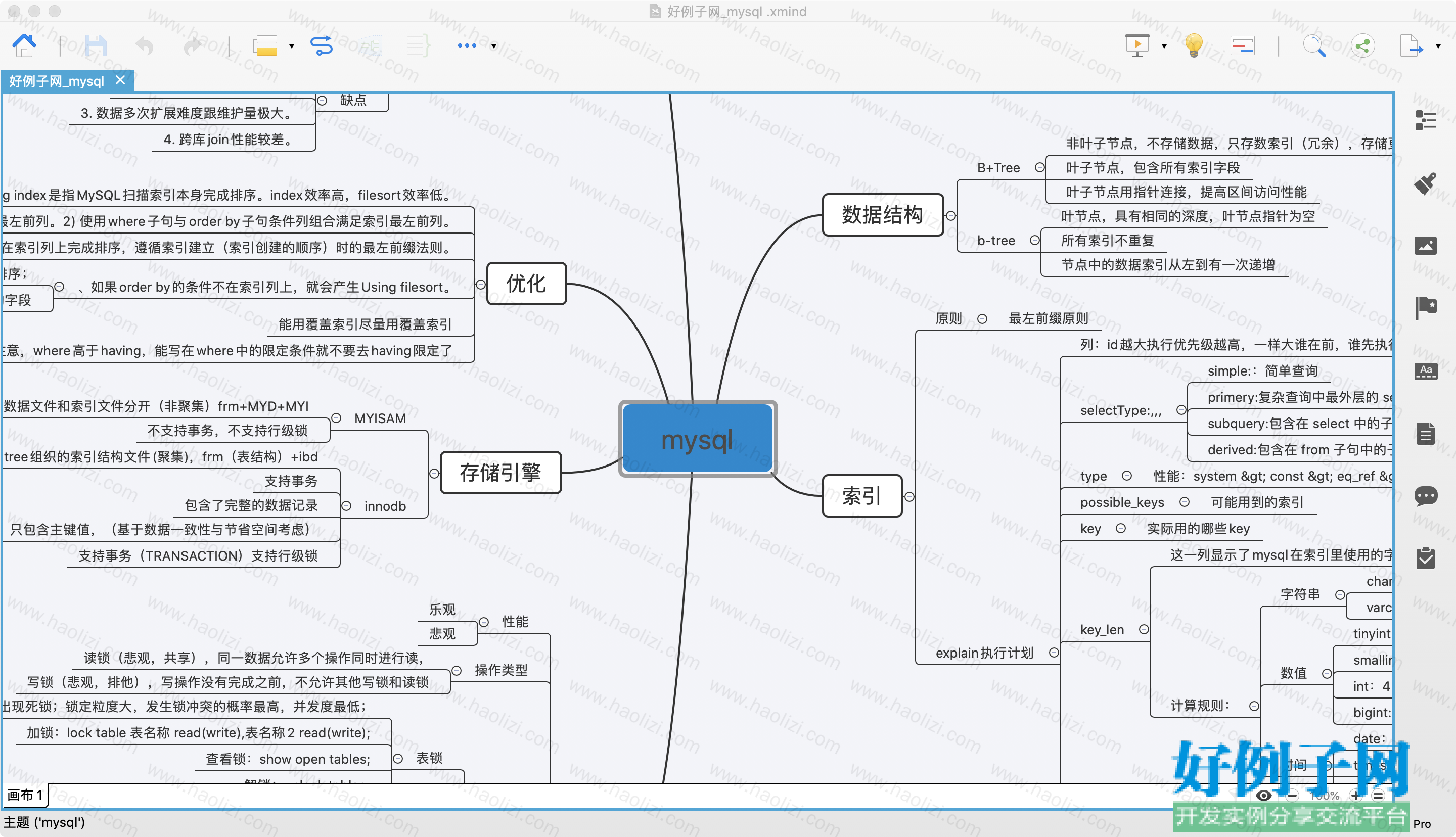This screenshot has width=1456, height=837.
Task: Click the summary bracket icon
Action: tap(418, 45)
